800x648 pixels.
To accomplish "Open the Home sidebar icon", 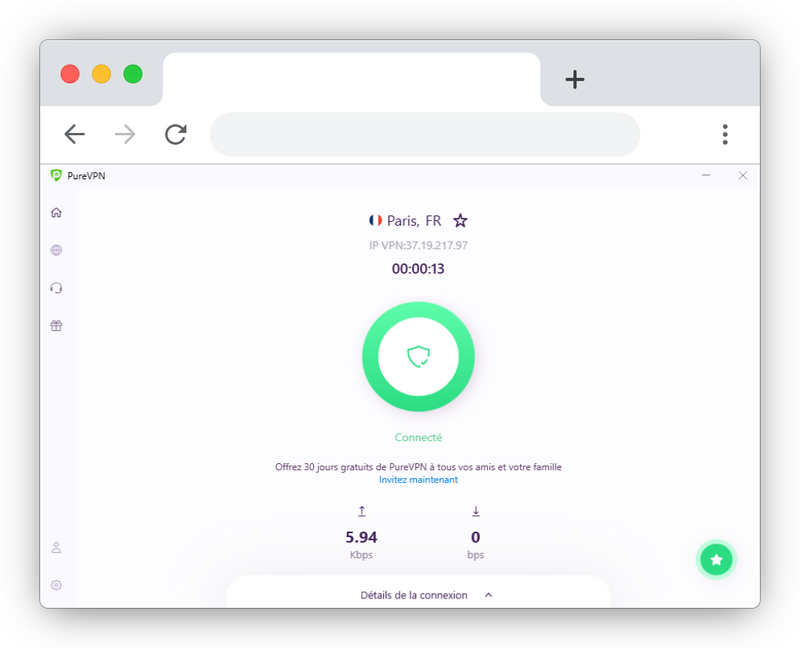I will [56, 212].
